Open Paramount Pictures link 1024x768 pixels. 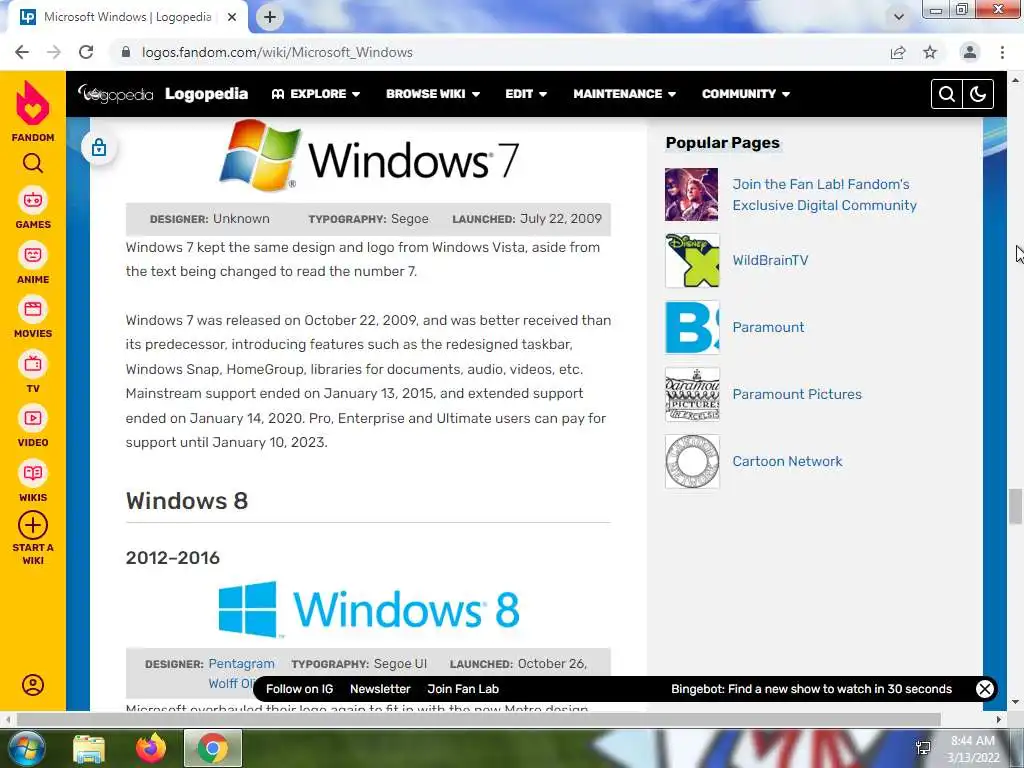point(797,394)
